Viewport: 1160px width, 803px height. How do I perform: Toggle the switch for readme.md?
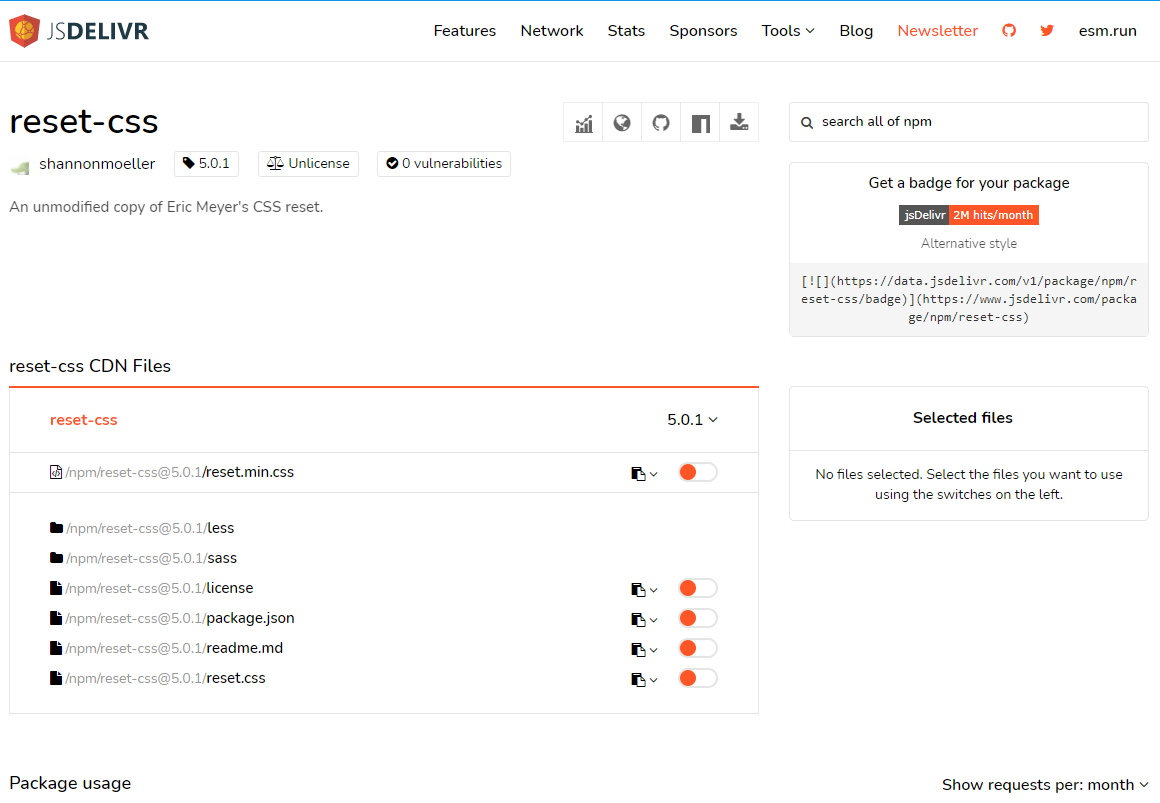click(698, 648)
